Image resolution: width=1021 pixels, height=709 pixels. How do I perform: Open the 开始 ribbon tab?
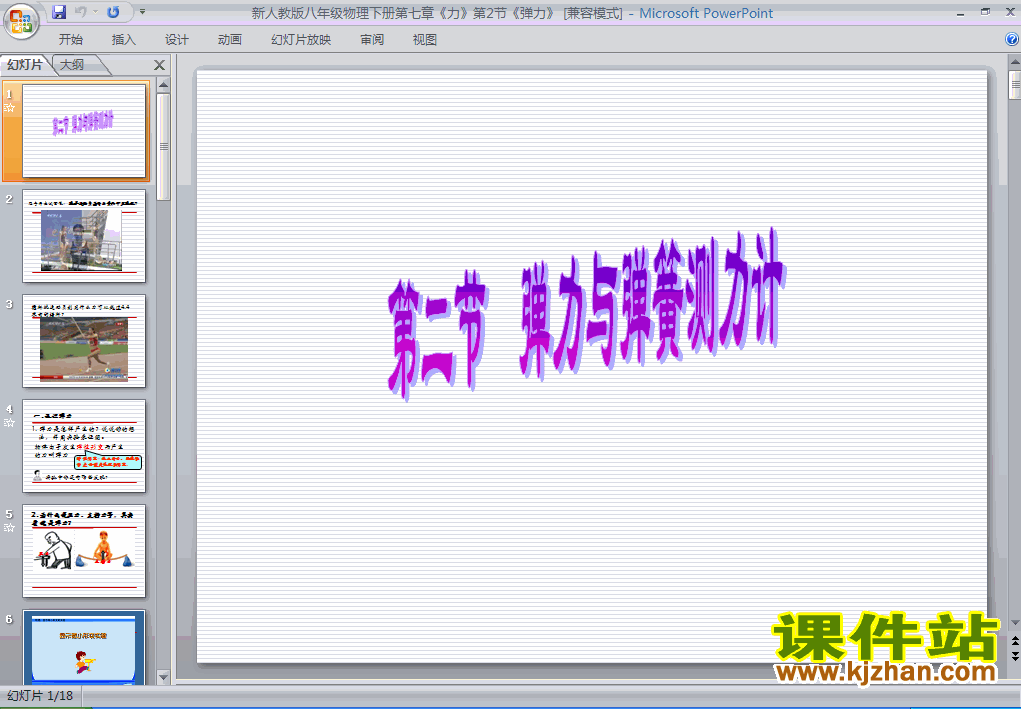coord(70,40)
